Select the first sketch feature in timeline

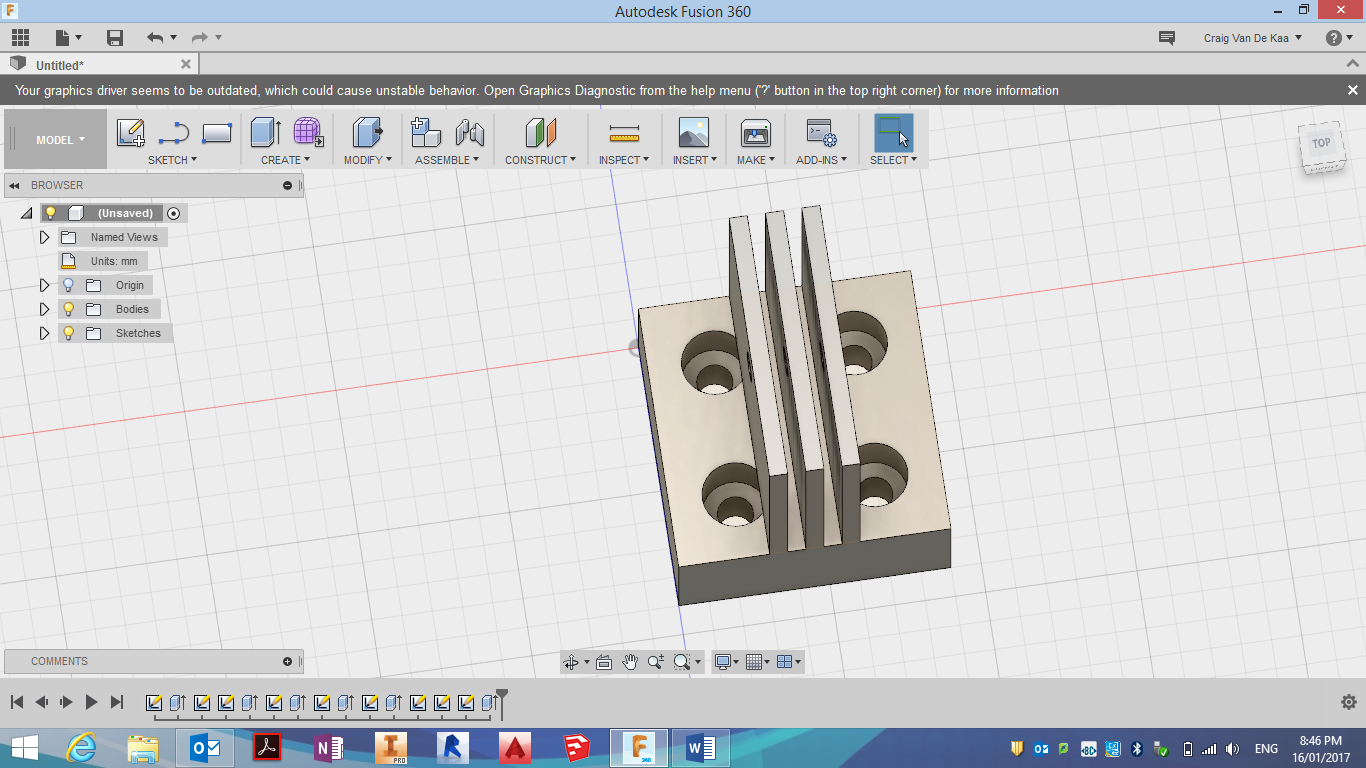154,703
